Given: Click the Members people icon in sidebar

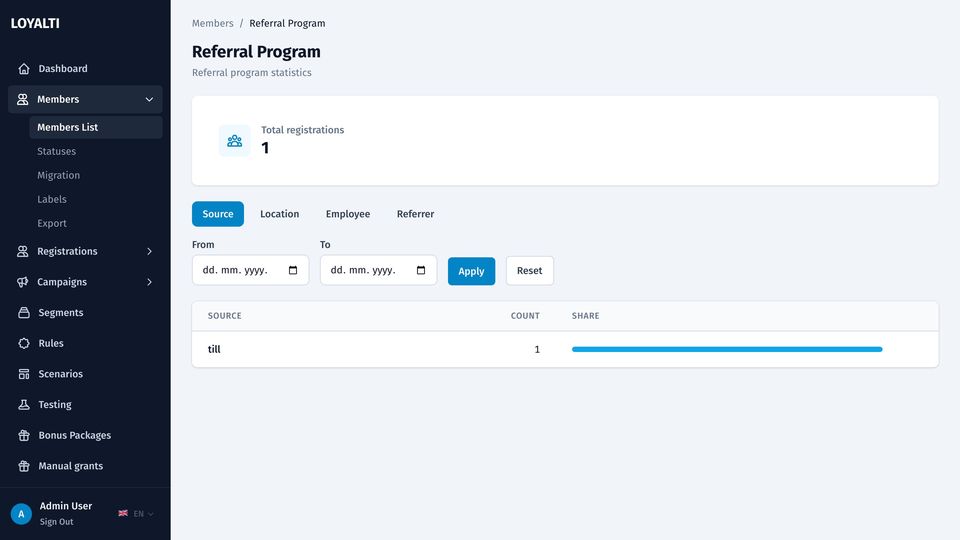Looking at the screenshot, I should click(23, 99).
